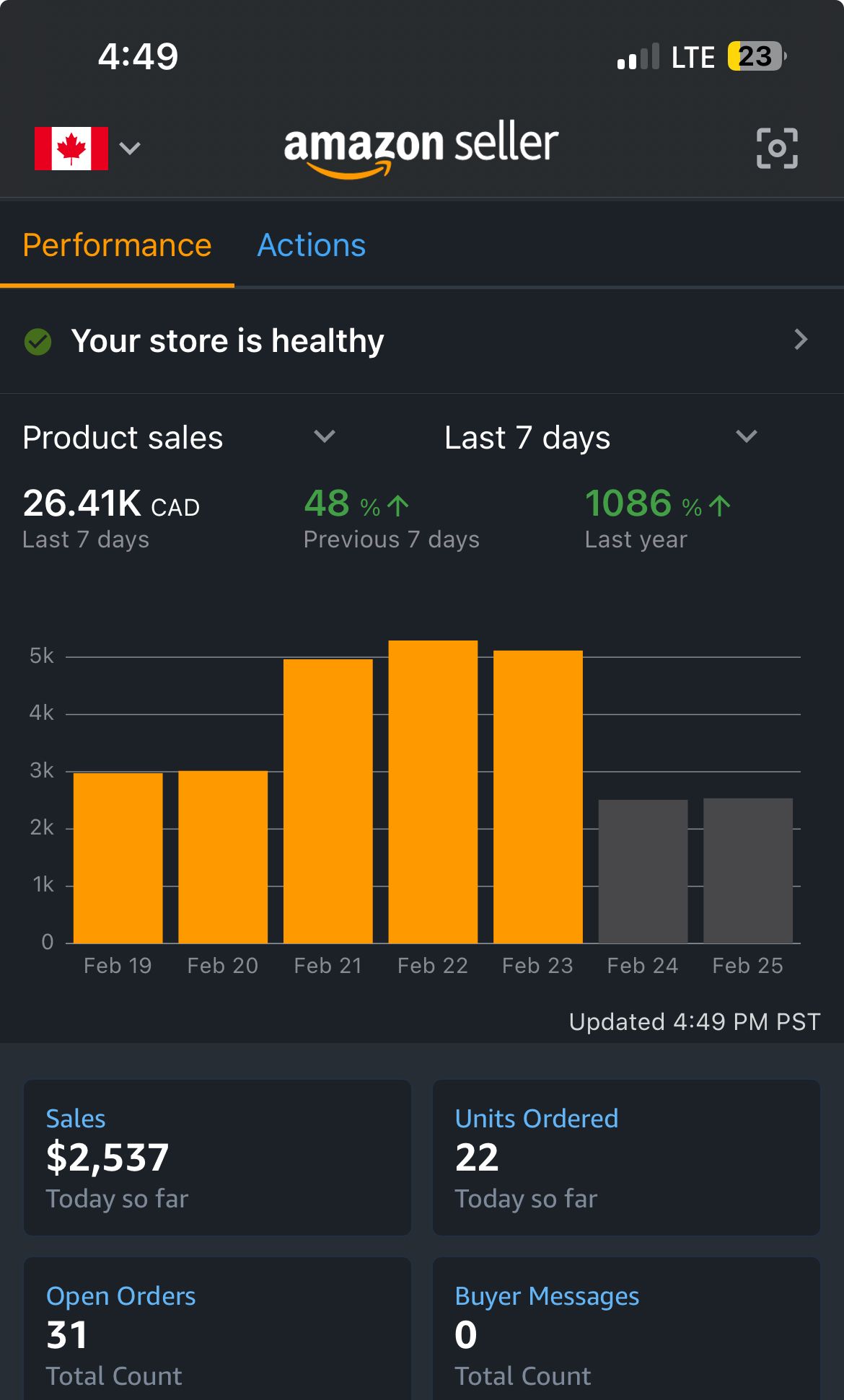The image size is (844, 1400).
Task: Tap the gray Feb 25 bar
Action: pos(748,871)
